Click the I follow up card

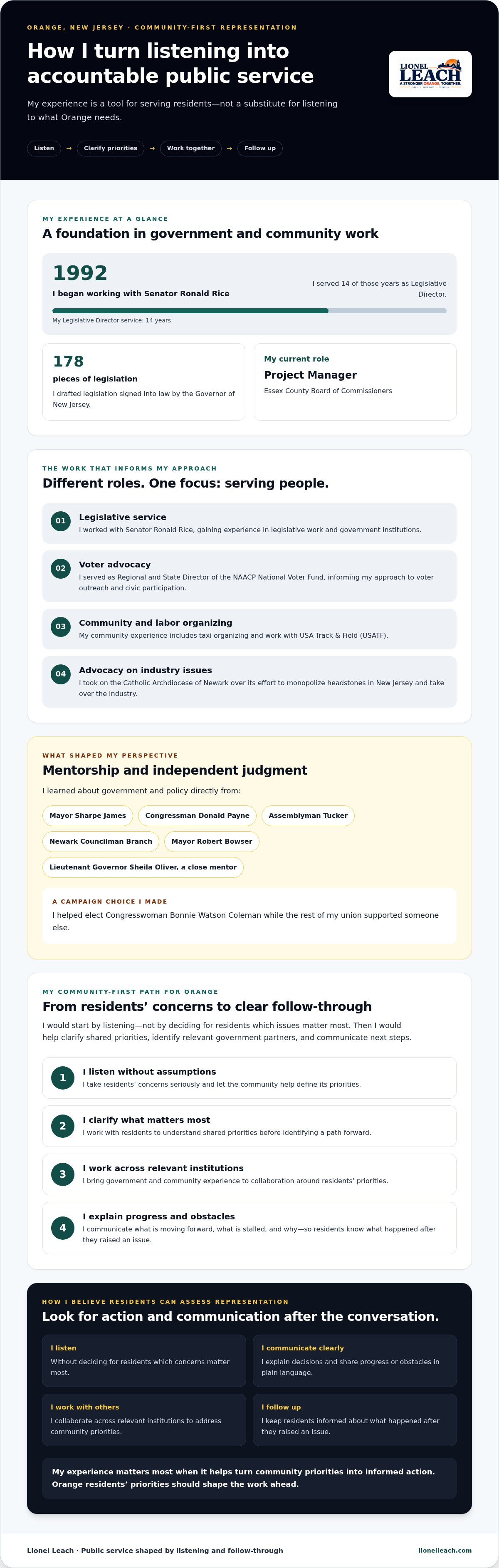coord(355,1420)
